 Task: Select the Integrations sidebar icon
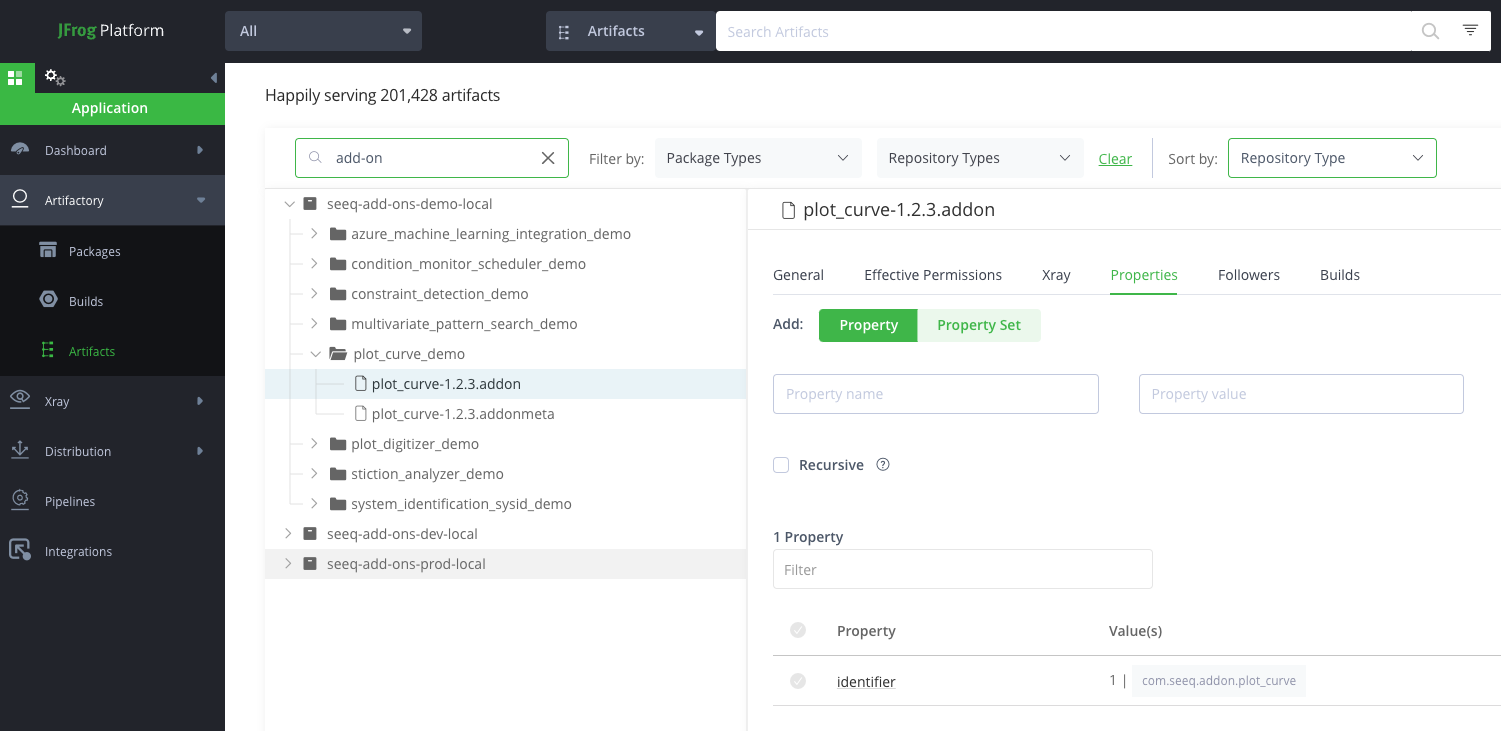(20, 551)
